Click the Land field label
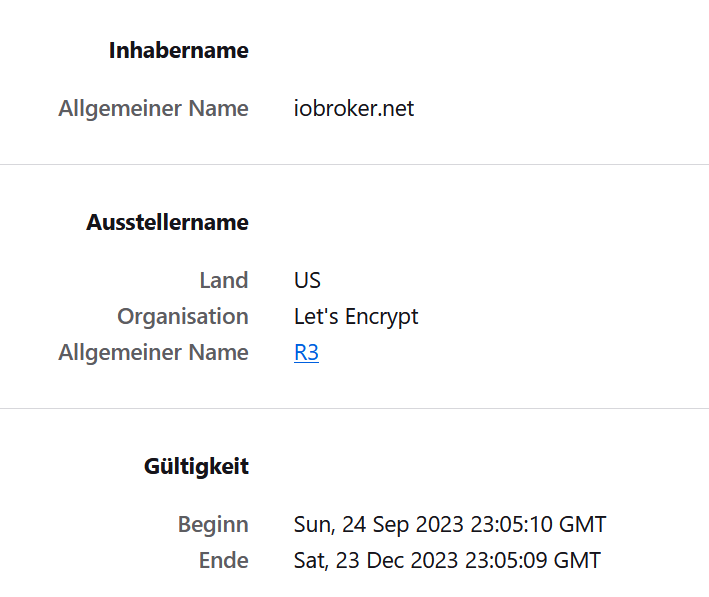Image resolution: width=709 pixels, height=597 pixels. 224,280
